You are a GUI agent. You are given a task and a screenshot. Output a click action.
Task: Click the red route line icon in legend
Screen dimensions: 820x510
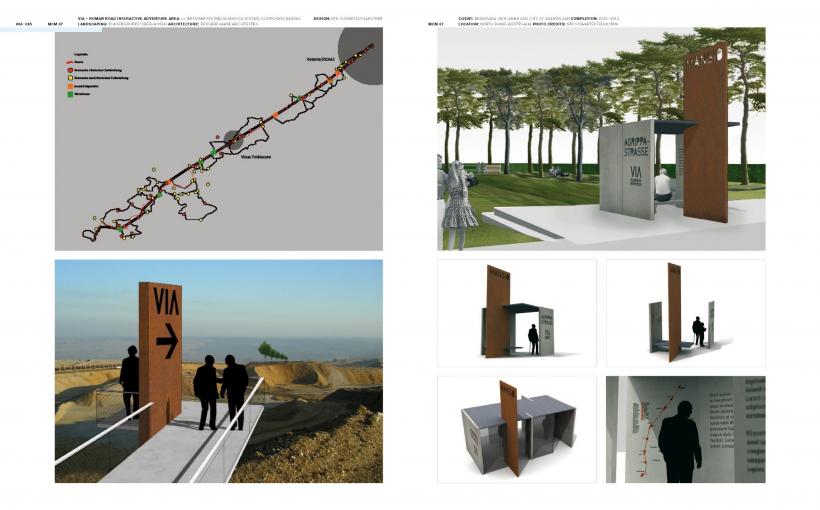(67, 61)
